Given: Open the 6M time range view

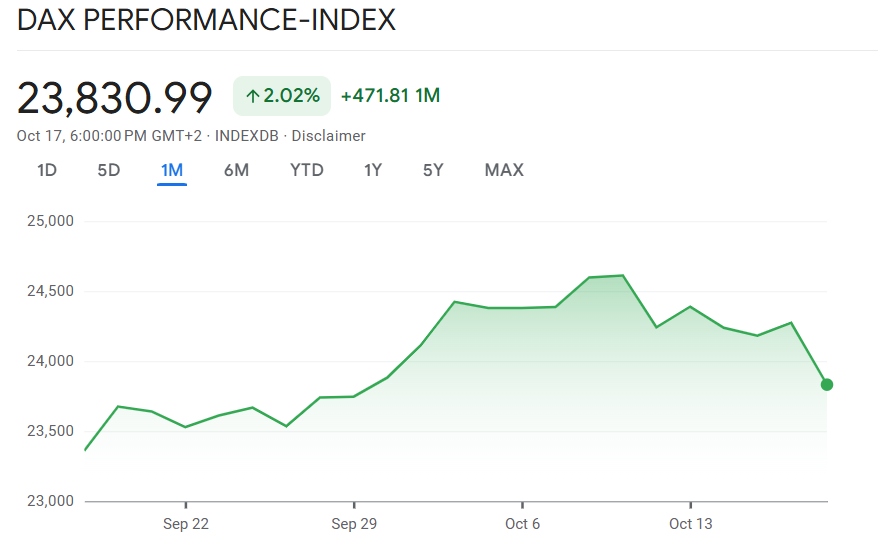Looking at the screenshot, I should click(x=236, y=170).
